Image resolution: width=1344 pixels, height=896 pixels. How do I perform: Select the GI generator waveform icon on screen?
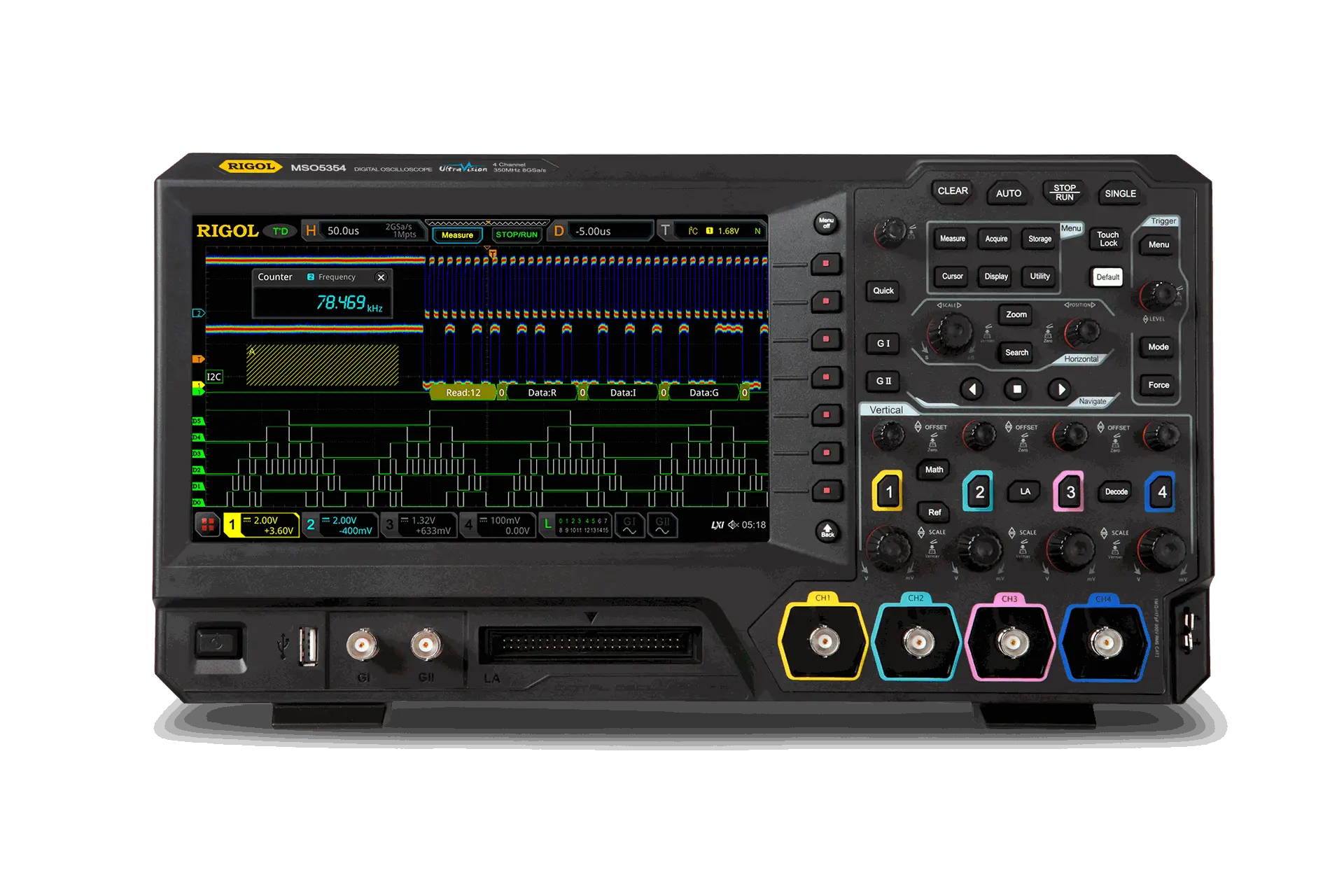click(x=629, y=525)
